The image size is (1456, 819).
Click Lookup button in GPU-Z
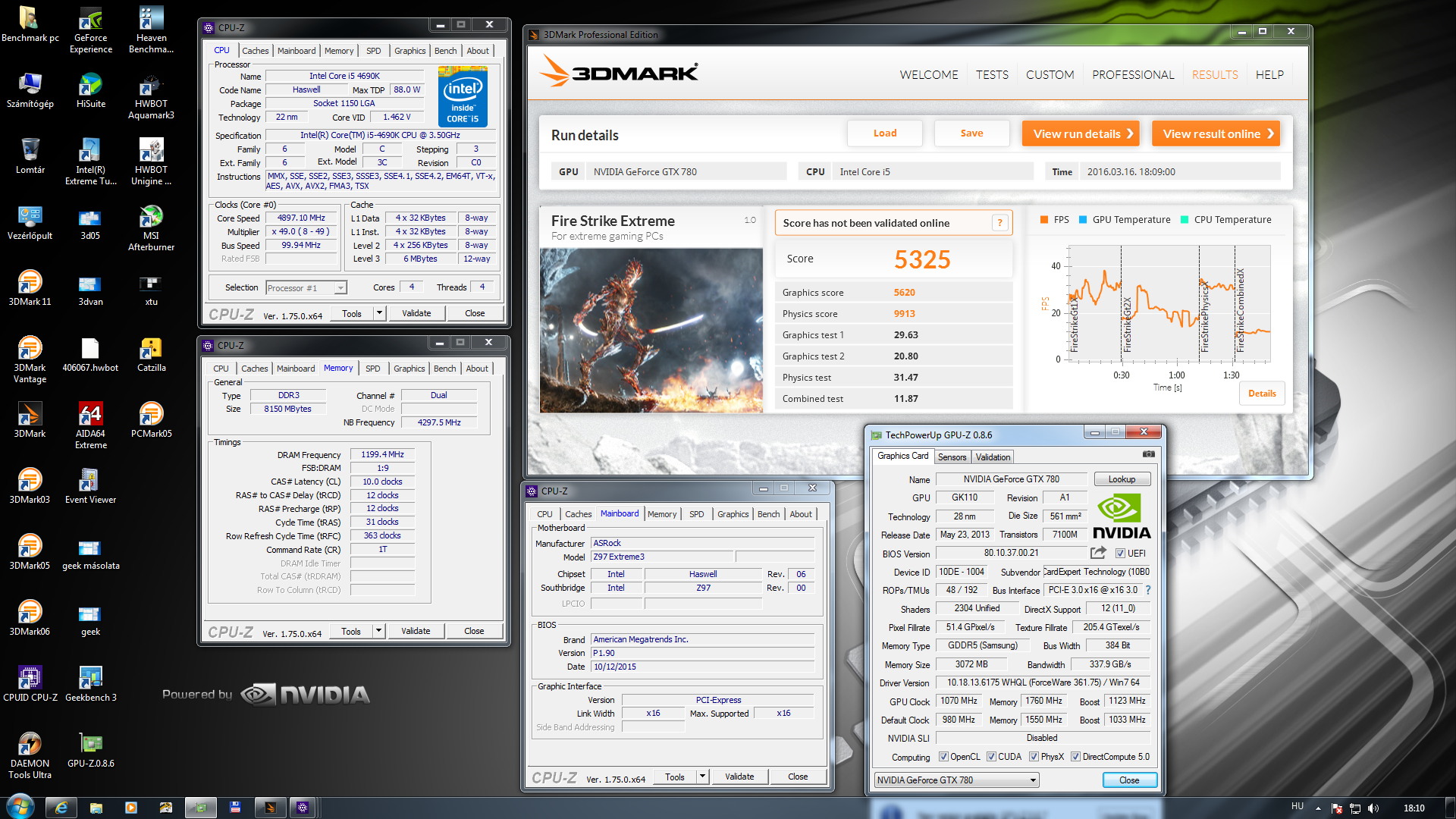tap(1122, 479)
